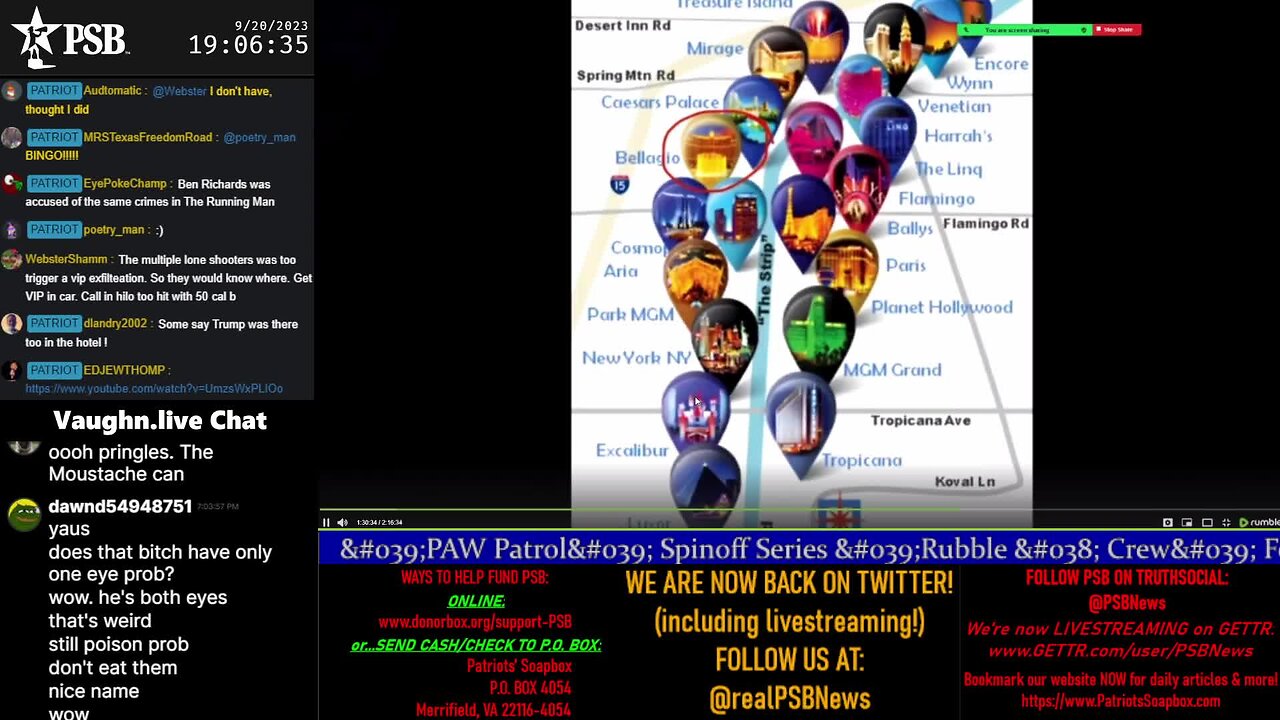The height and width of the screenshot is (720, 1280).
Task: Click the Merrifield, VA 22116-4054 address
Action: 494,710
